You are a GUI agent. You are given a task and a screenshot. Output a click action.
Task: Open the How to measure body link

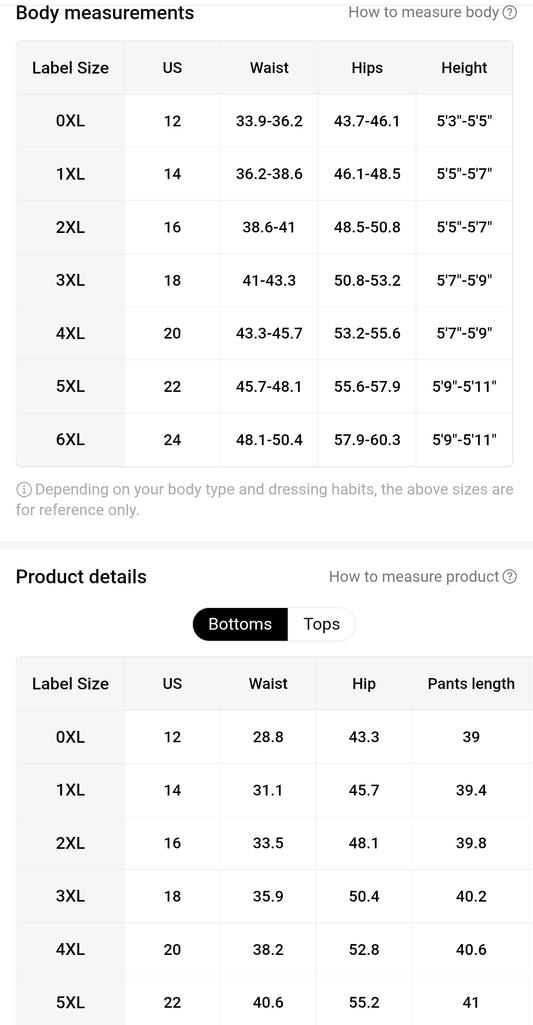tap(424, 12)
